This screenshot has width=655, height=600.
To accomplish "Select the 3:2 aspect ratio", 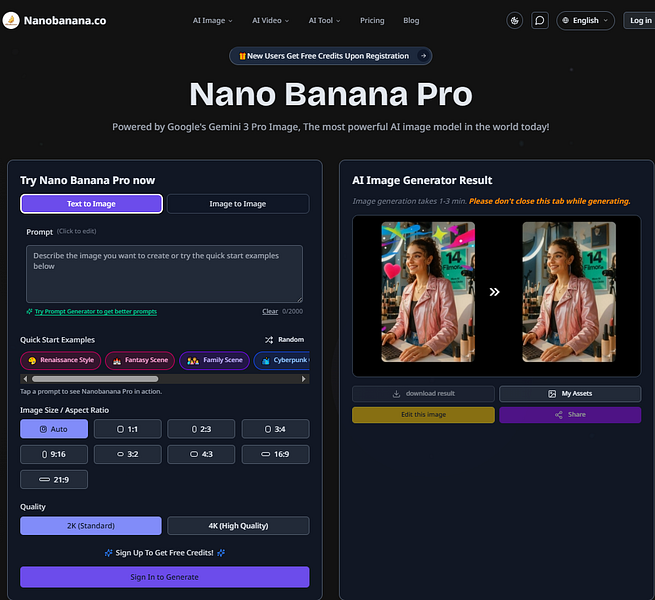I will coord(128,454).
